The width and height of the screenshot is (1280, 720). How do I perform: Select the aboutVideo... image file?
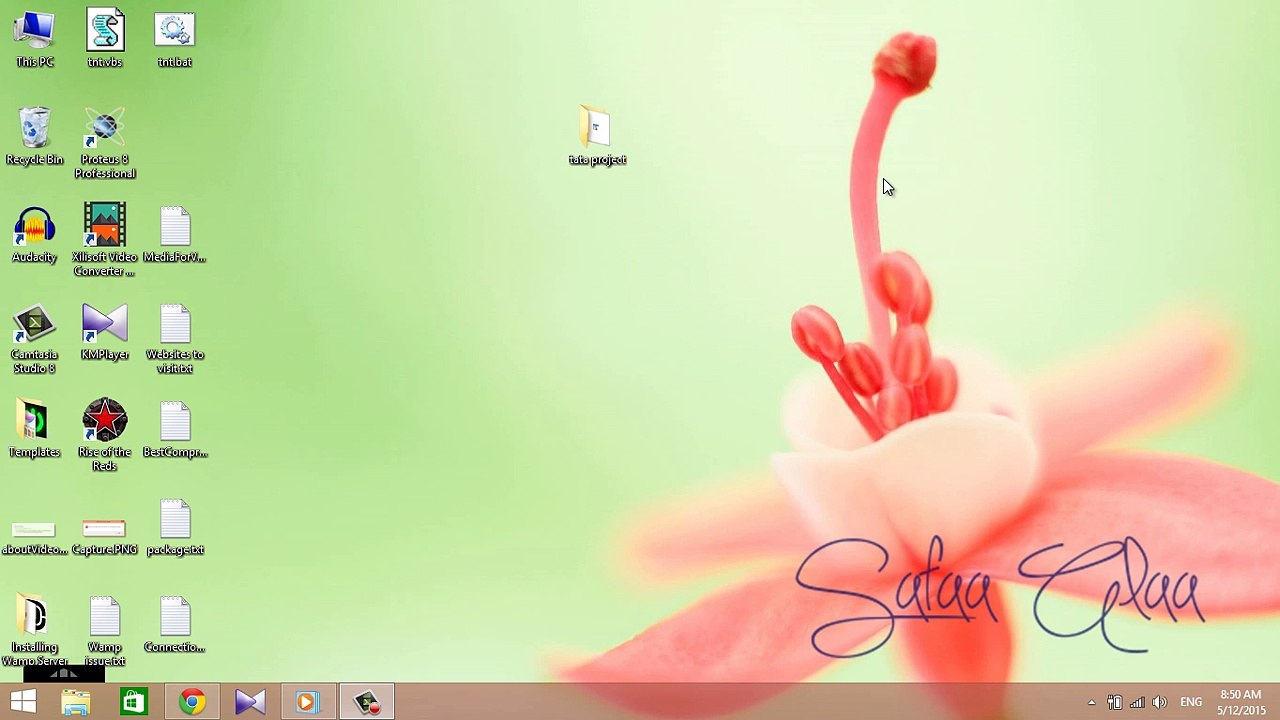34,537
